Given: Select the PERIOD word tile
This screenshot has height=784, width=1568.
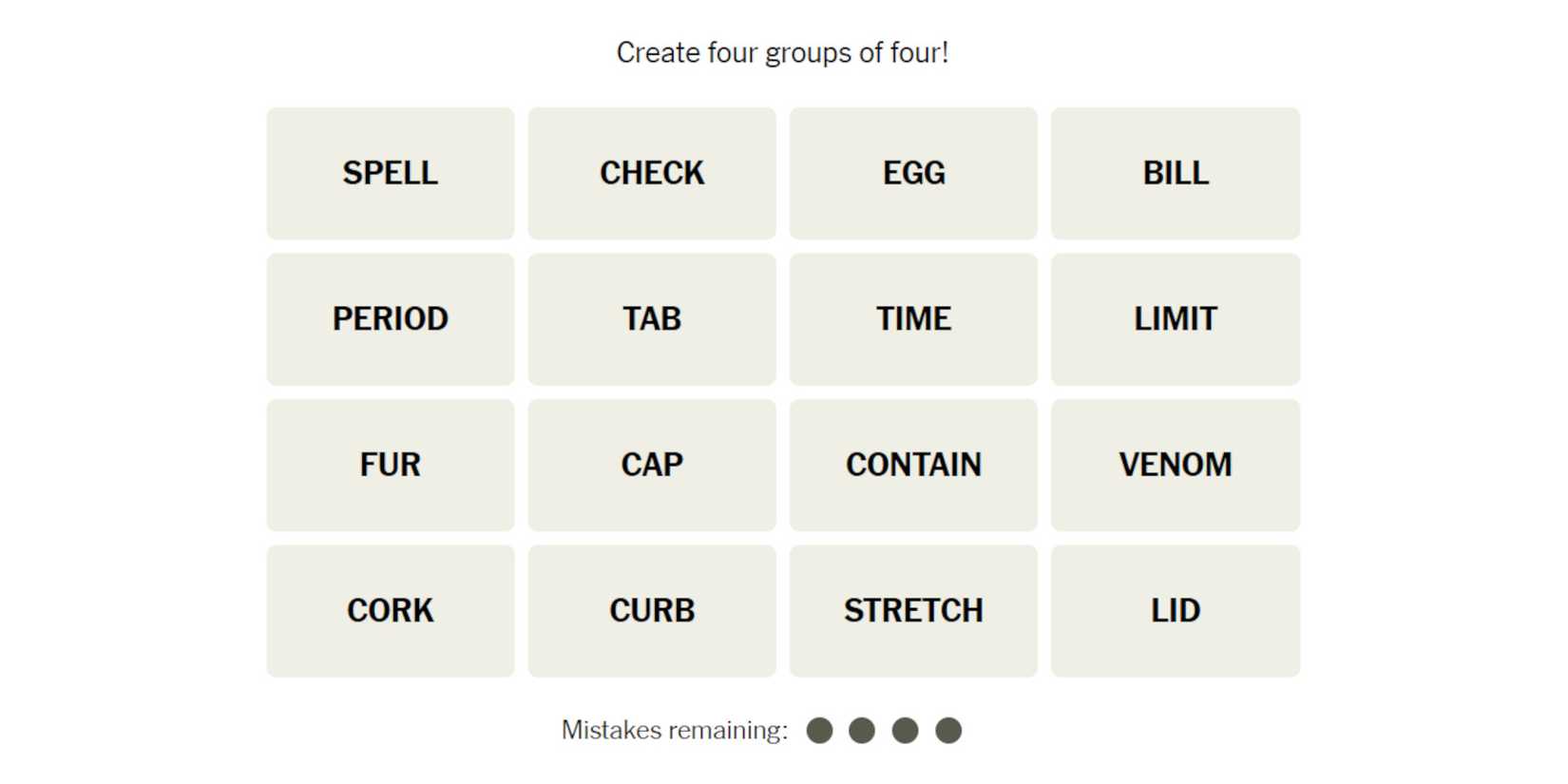Looking at the screenshot, I should [390, 319].
